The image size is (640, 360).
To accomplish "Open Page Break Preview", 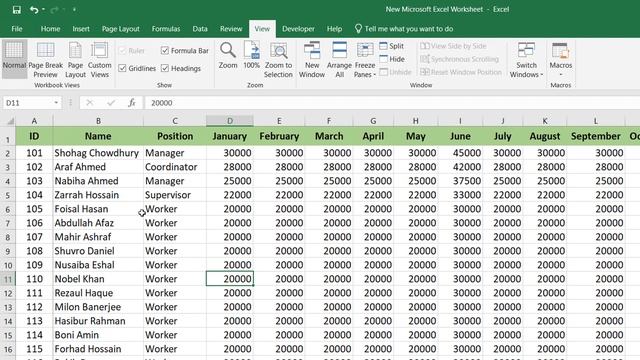I will [45, 59].
